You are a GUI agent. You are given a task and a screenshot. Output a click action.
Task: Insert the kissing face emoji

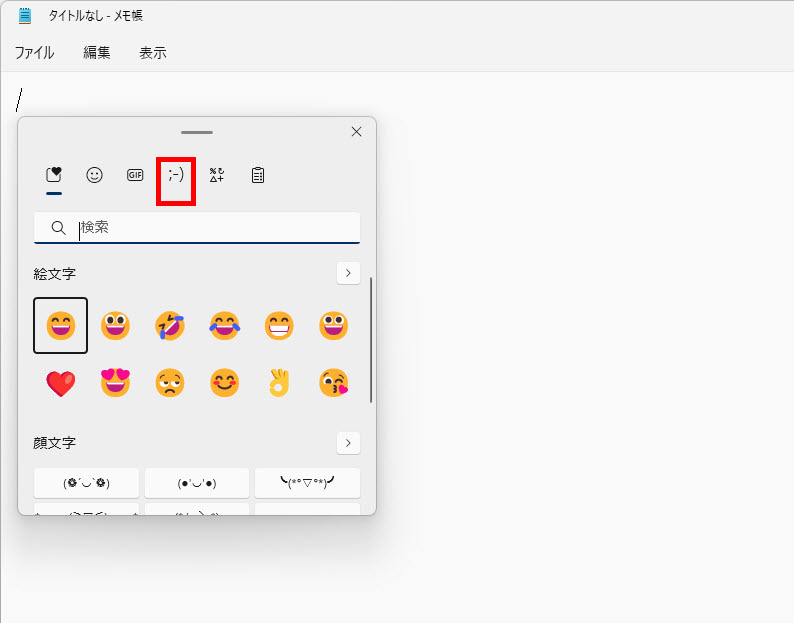tap(333, 383)
